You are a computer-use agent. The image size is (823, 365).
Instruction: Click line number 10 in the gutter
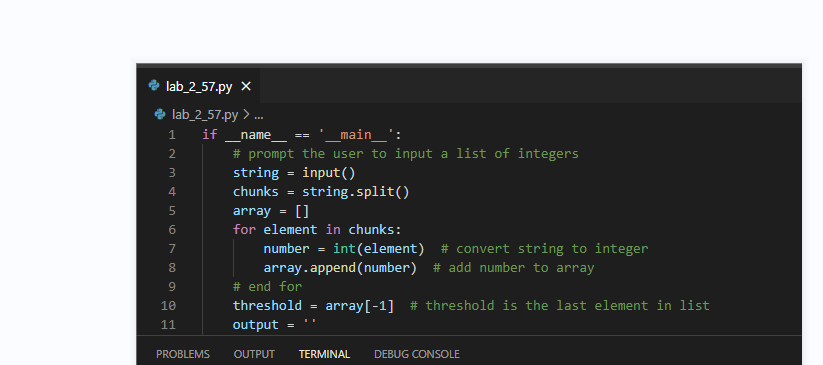(x=168, y=305)
